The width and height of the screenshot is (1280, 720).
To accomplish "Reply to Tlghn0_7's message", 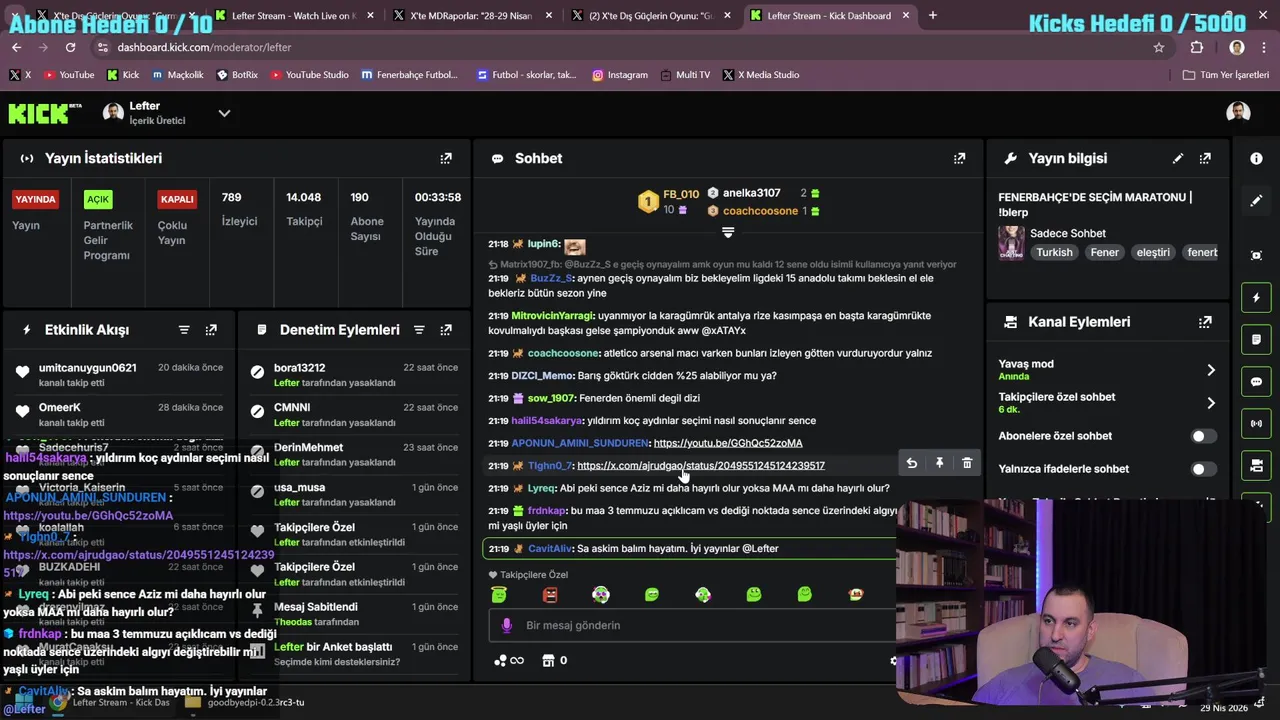I will tap(911, 463).
